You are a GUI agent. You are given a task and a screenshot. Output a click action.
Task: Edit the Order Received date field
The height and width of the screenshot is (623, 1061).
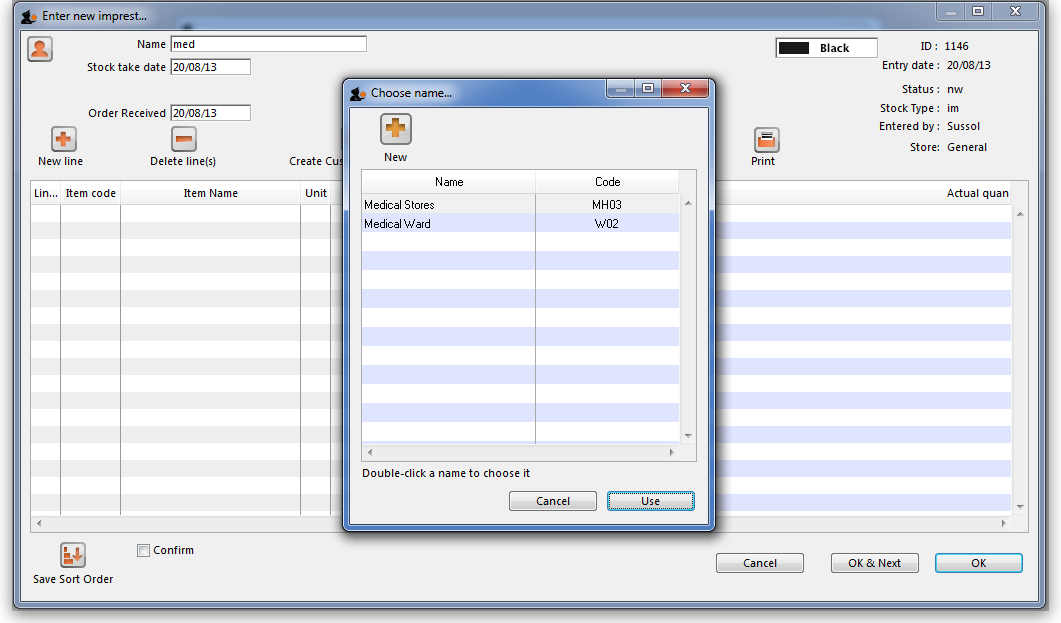[210, 113]
